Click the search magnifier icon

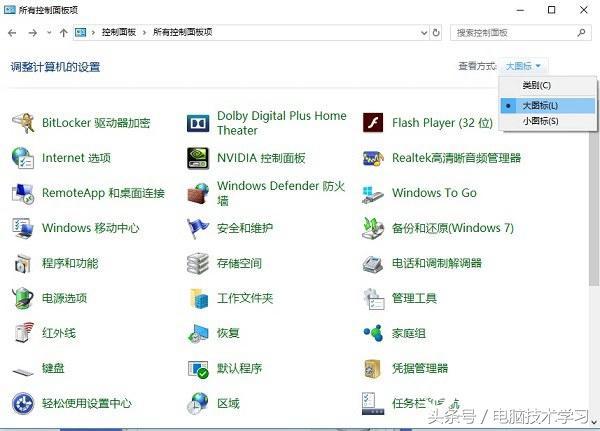(581, 33)
